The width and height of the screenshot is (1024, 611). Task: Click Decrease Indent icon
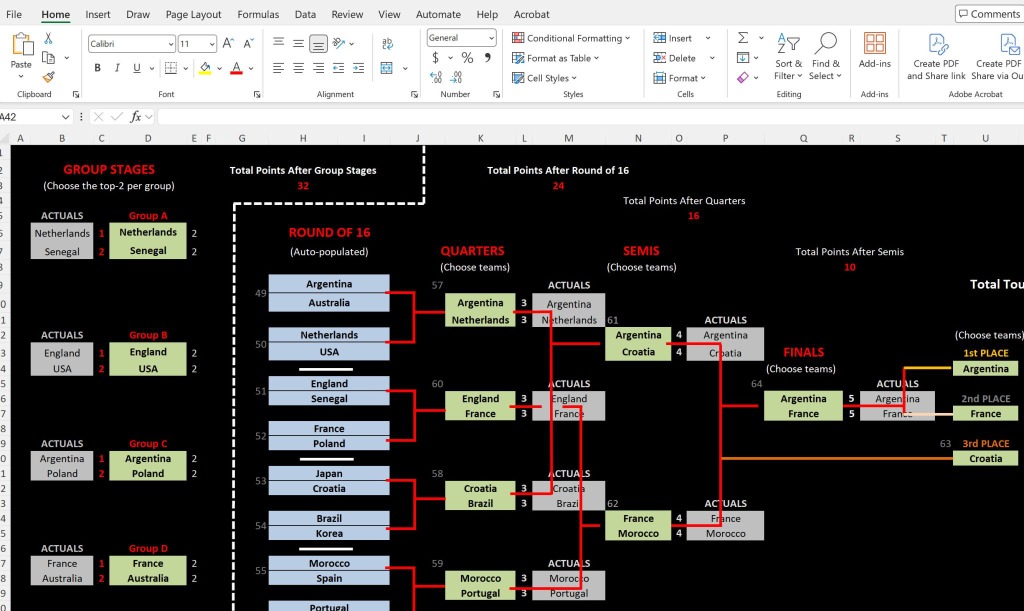[x=338, y=68]
